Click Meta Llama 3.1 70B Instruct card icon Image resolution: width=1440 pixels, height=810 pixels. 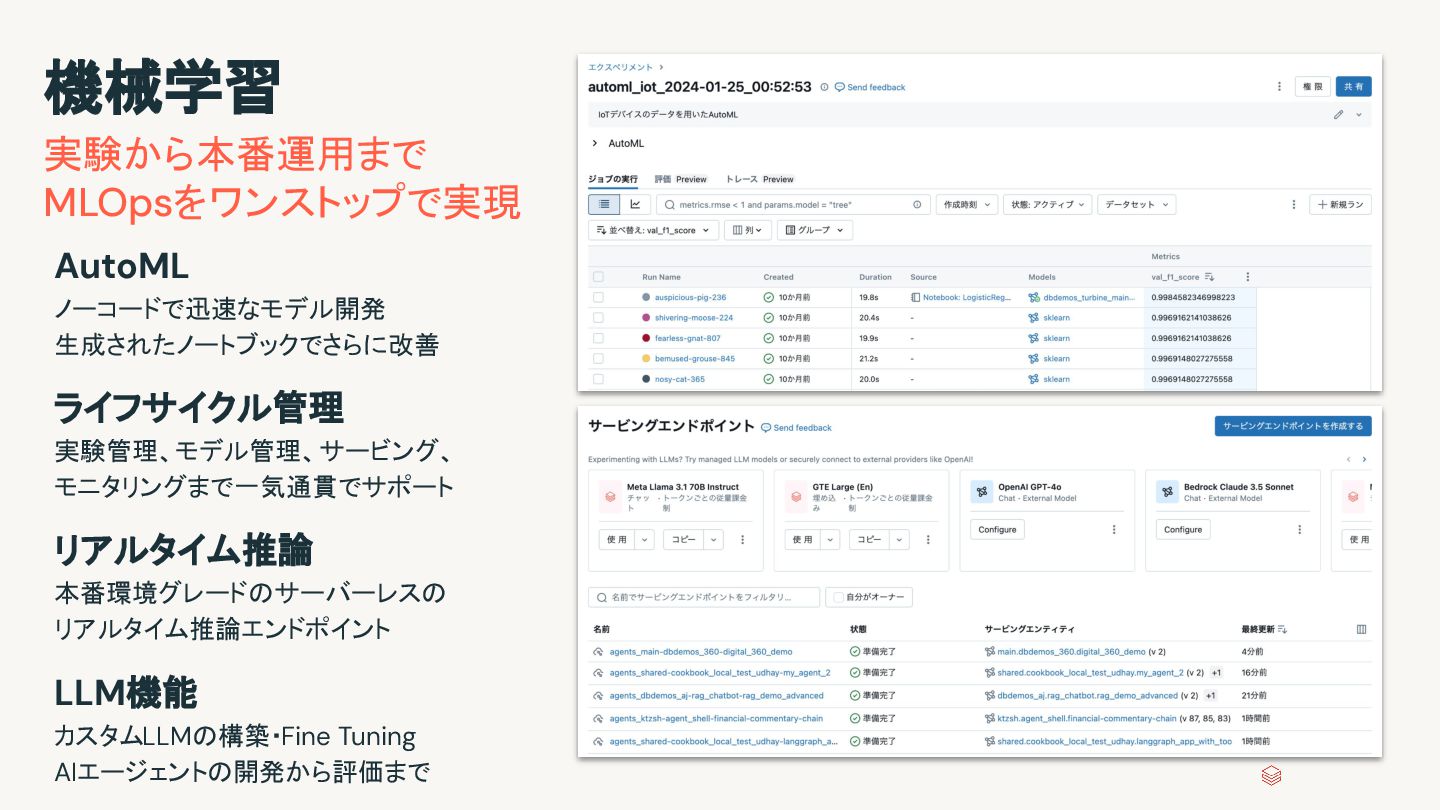[x=610, y=495]
